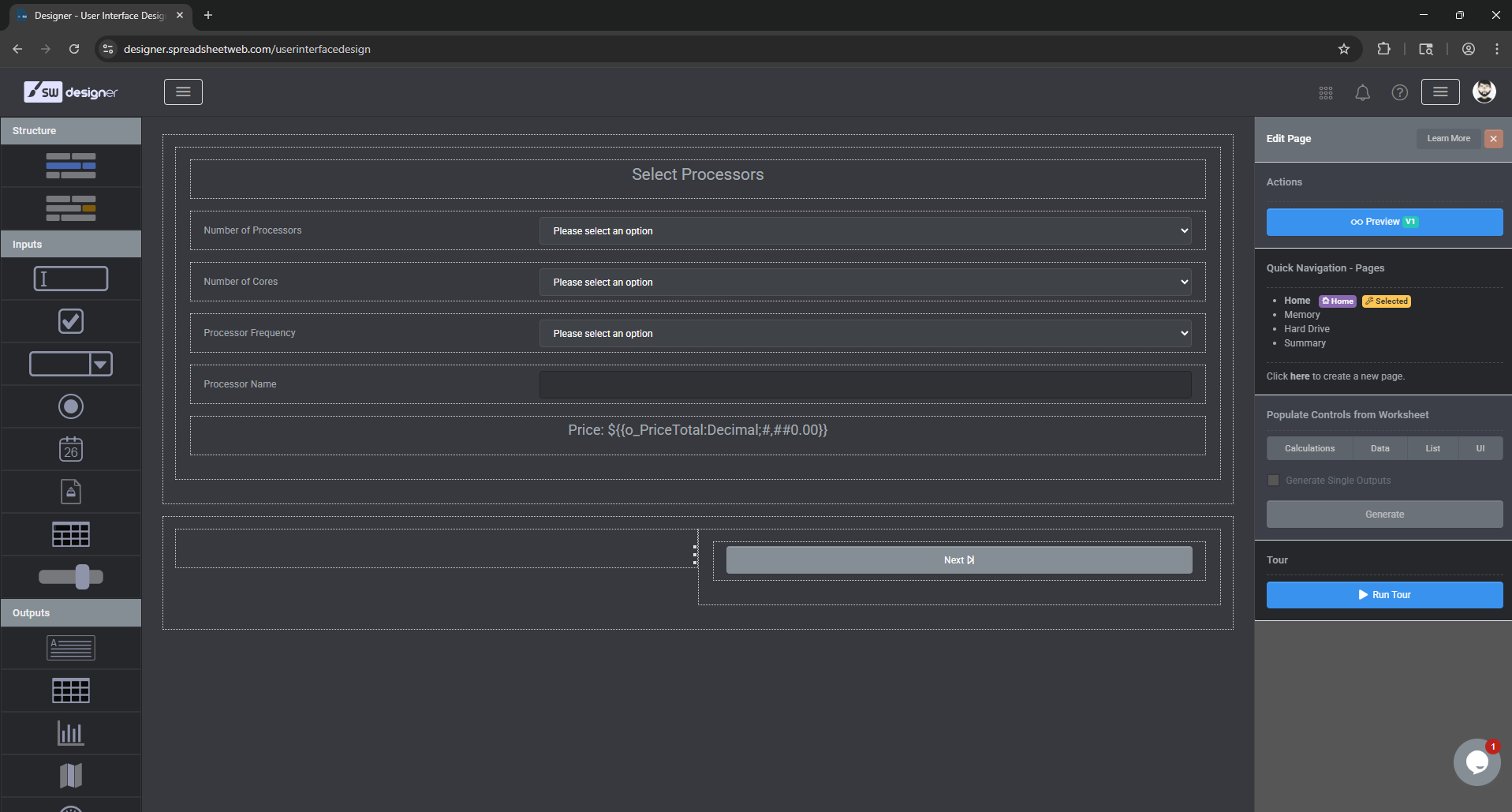
Task: Select the Date Picker input control
Action: [70, 449]
